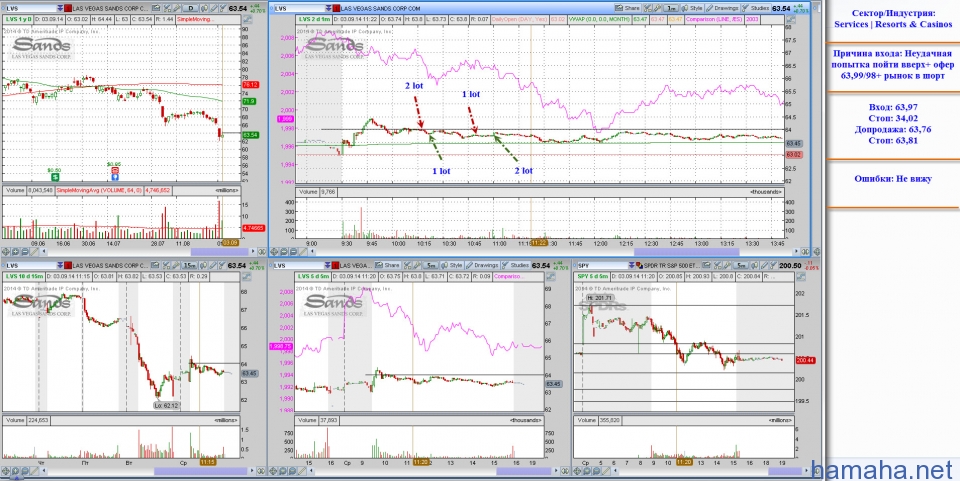Viewport: 960px width, 481px height.
Task: Click wrench icon in LVS 1m chart toolbar
Action: coord(658,8)
